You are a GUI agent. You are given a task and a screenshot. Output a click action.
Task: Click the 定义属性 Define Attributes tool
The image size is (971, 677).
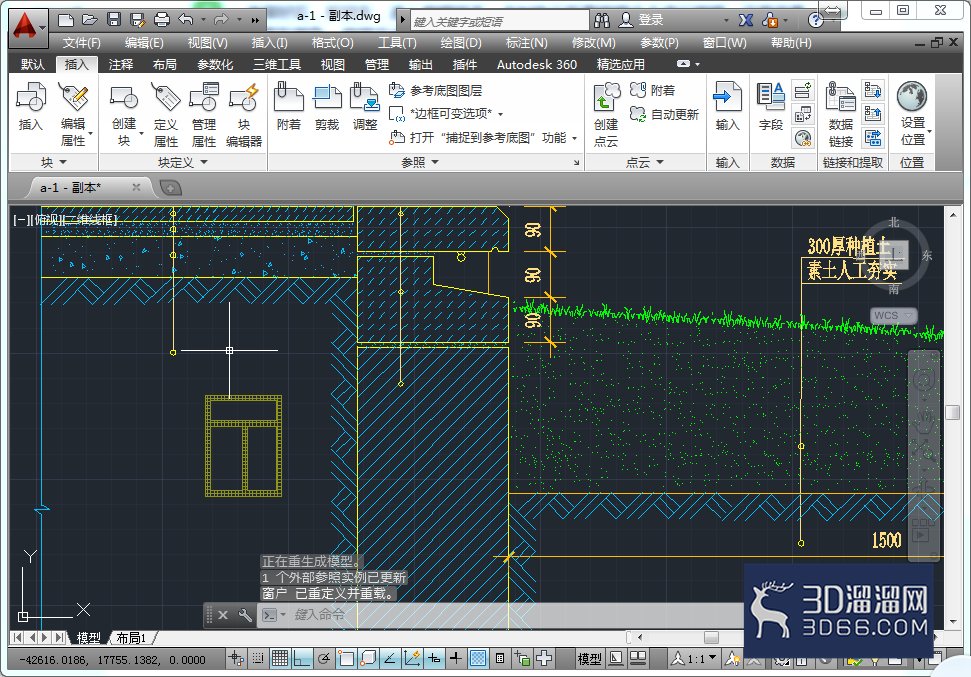tap(165, 115)
